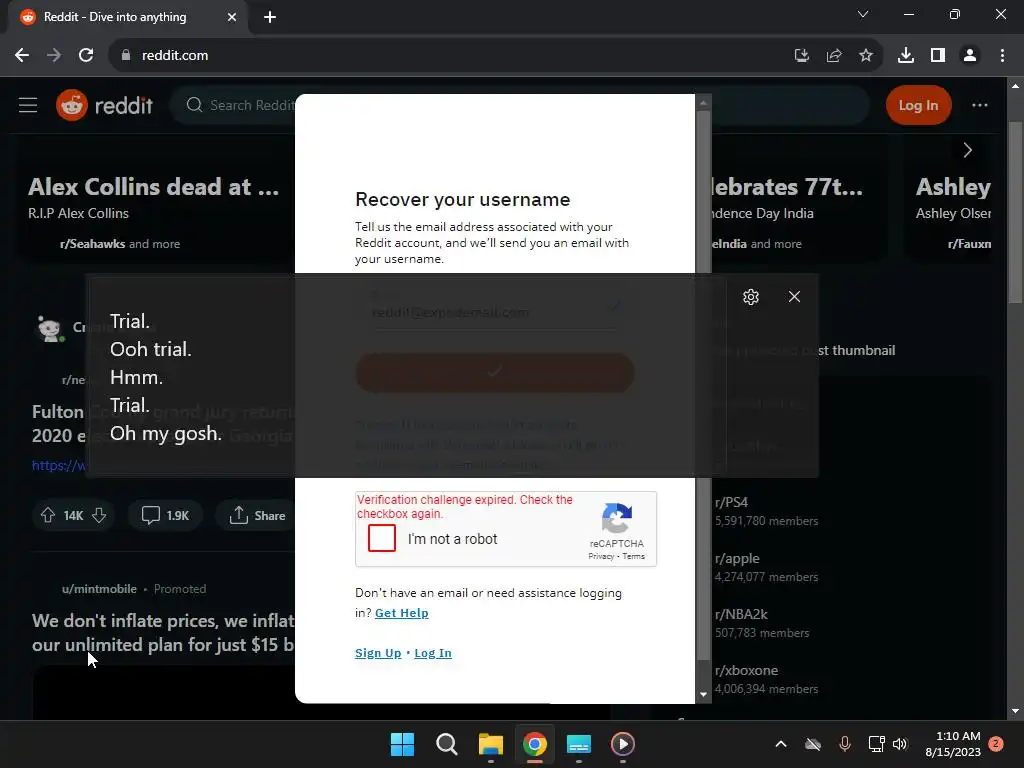Open a new browser tab
The height and width of the screenshot is (768, 1024).
tap(270, 17)
